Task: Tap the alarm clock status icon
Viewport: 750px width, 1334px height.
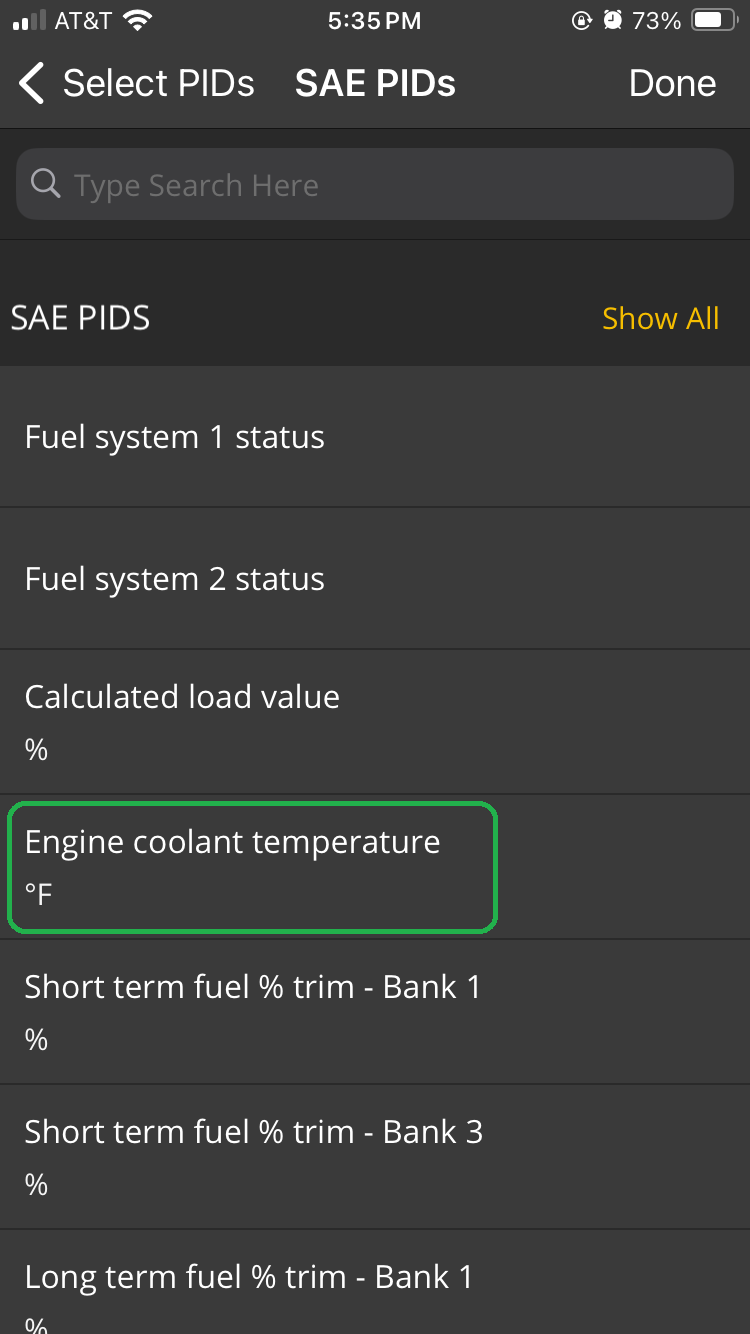Action: [611, 19]
